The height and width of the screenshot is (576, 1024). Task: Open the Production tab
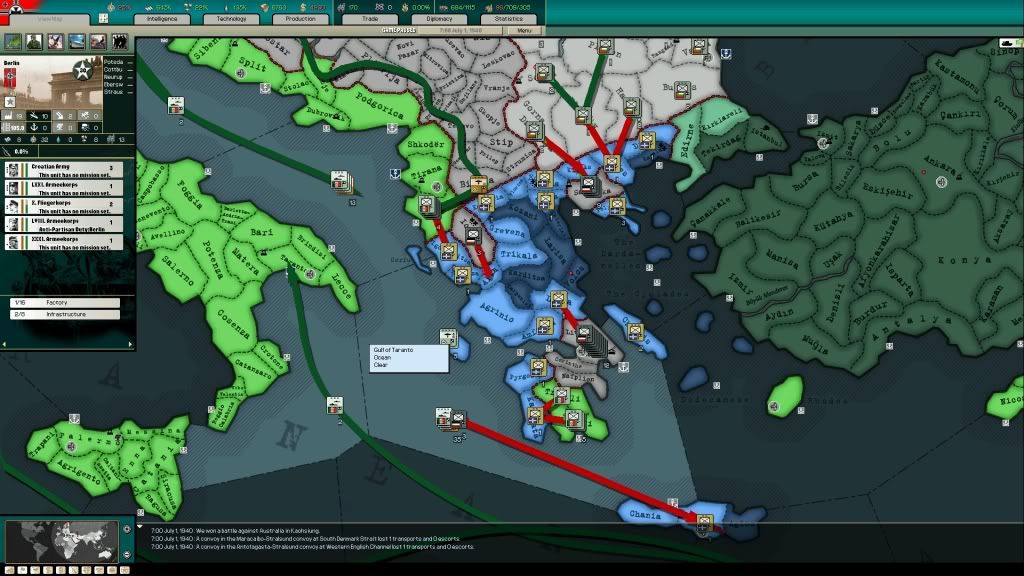pyautogui.click(x=300, y=18)
